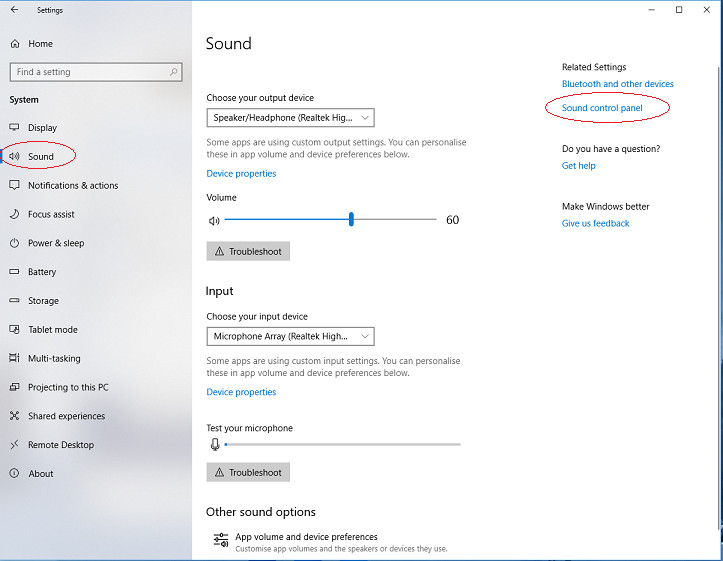This screenshot has height=561, width=723.
Task: Click the App volume and device preferences icon
Action: [x=221, y=541]
